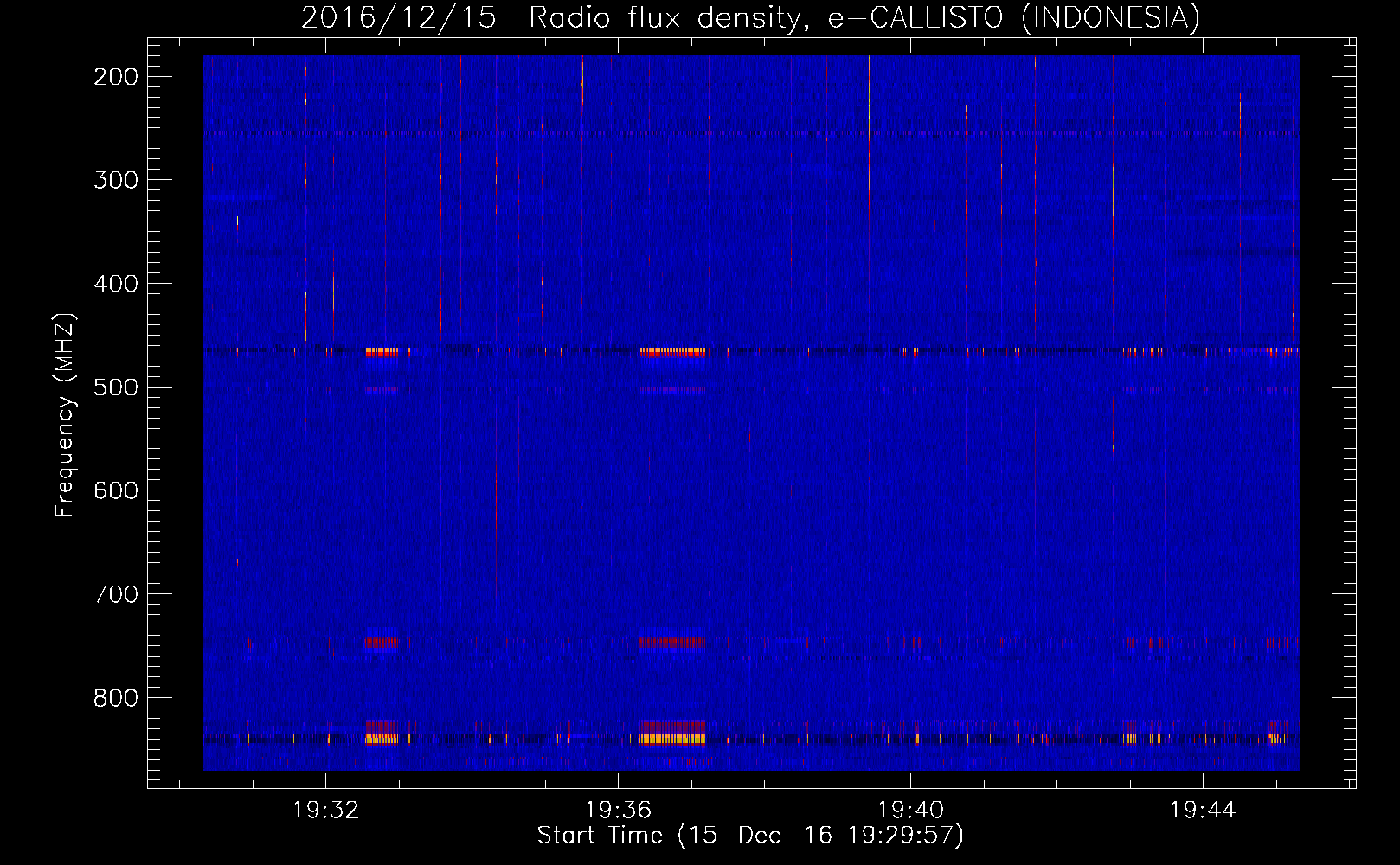Click the 19:44 time tick label
1400x865 pixels.
[1203, 811]
